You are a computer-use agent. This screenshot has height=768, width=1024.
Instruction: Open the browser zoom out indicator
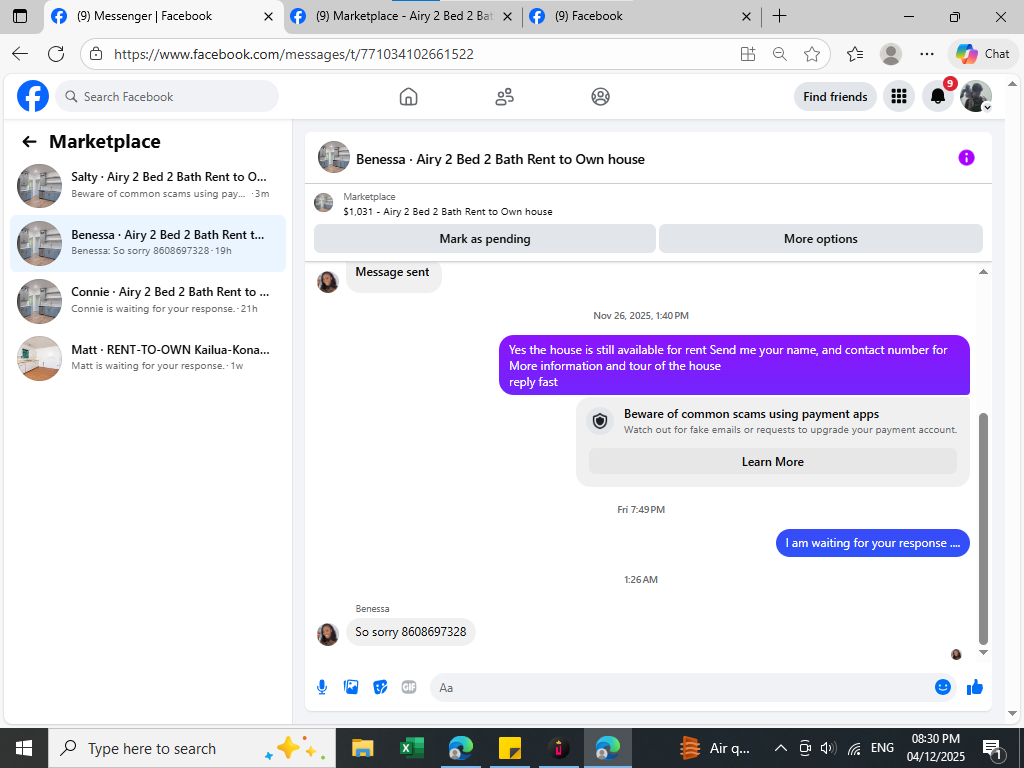[780, 54]
